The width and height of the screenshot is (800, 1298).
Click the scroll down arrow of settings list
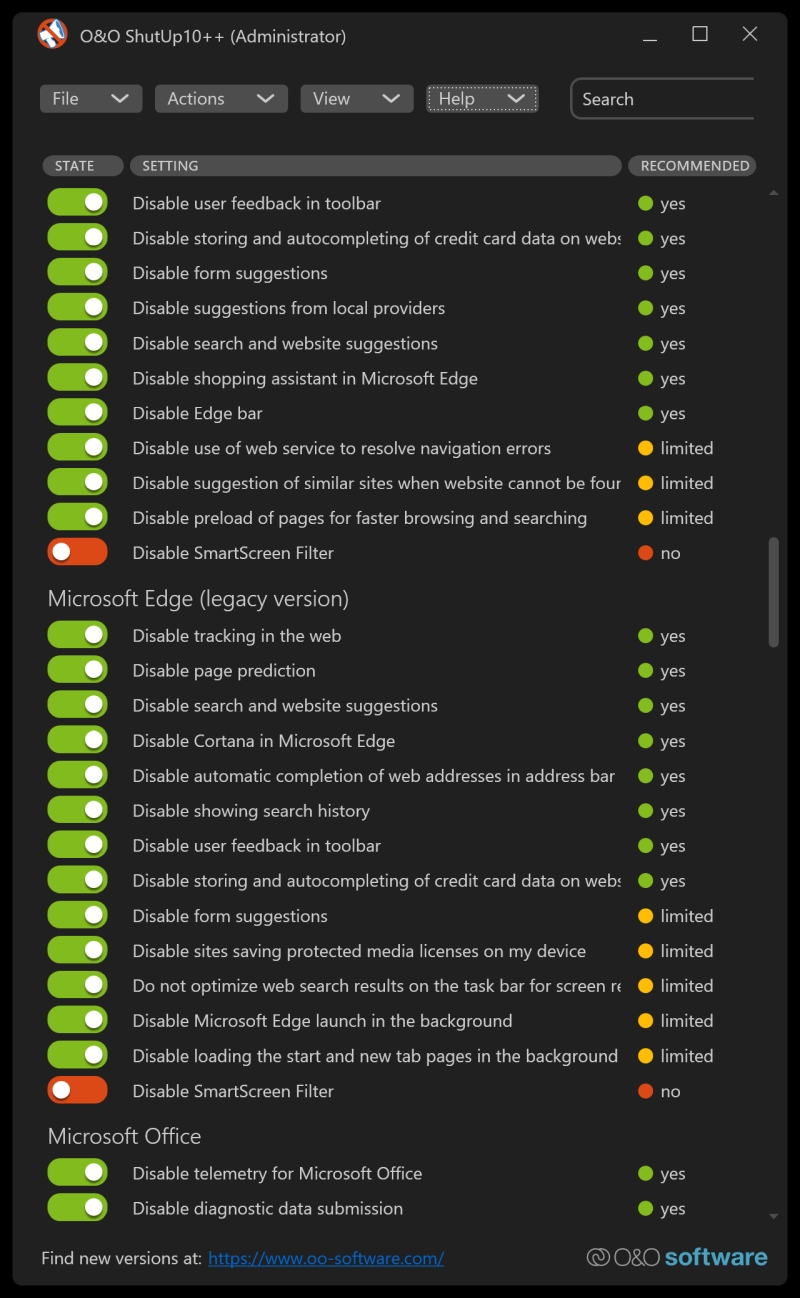point(773,1216)
